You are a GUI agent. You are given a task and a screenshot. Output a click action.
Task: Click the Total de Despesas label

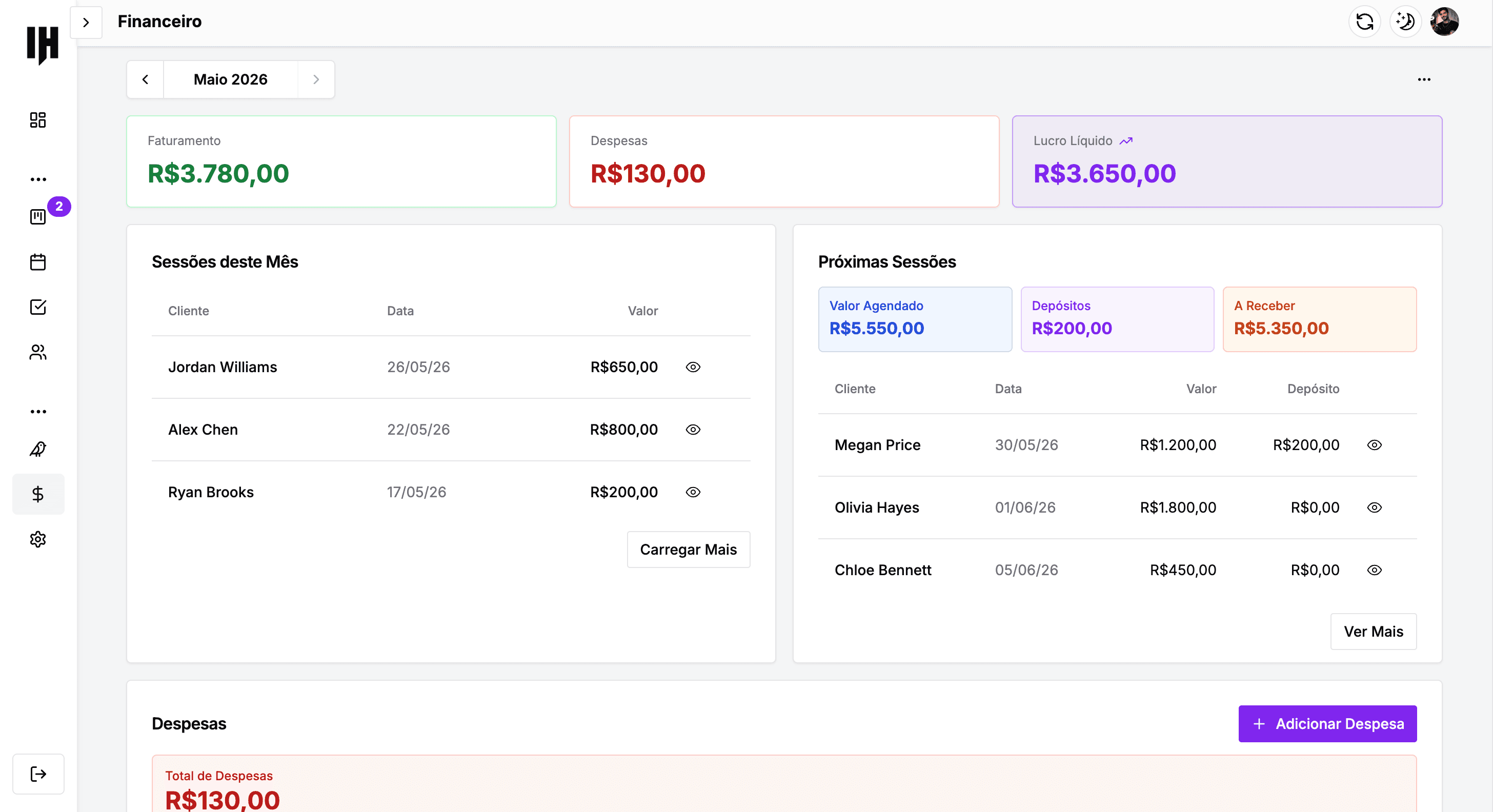pyautogui.click(x=219, y=776)
